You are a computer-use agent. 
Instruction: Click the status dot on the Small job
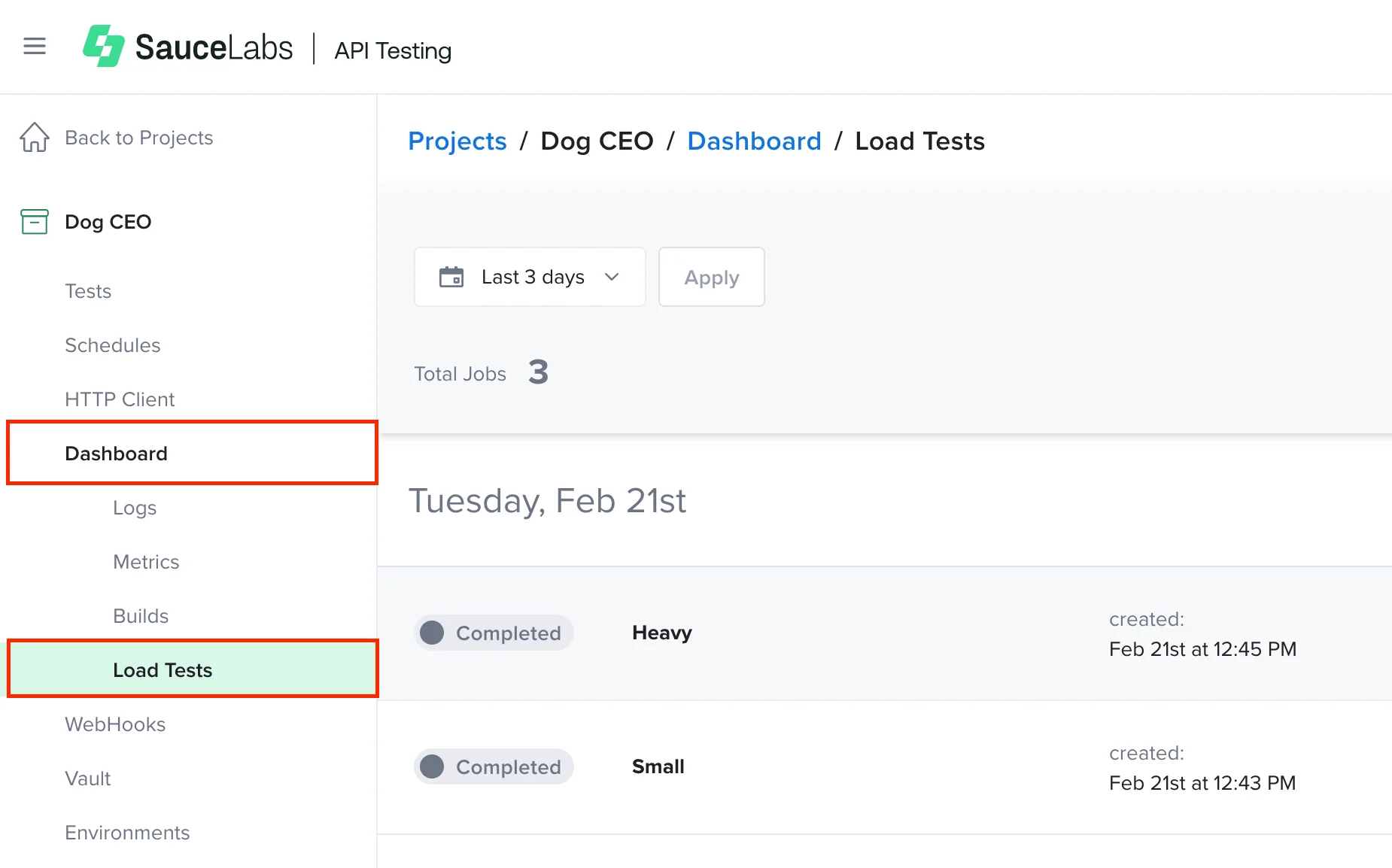click(432, 766)
